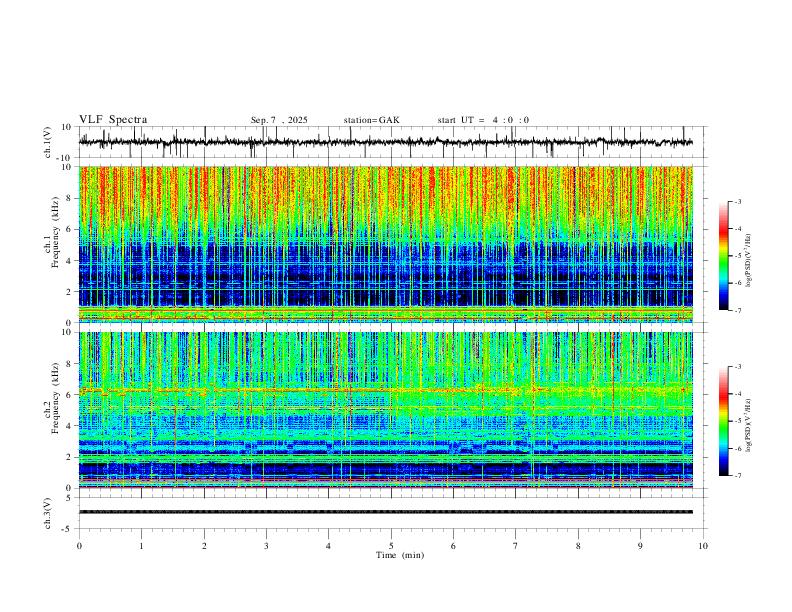Click the date 'Sep. 7, 2025'

279,120
